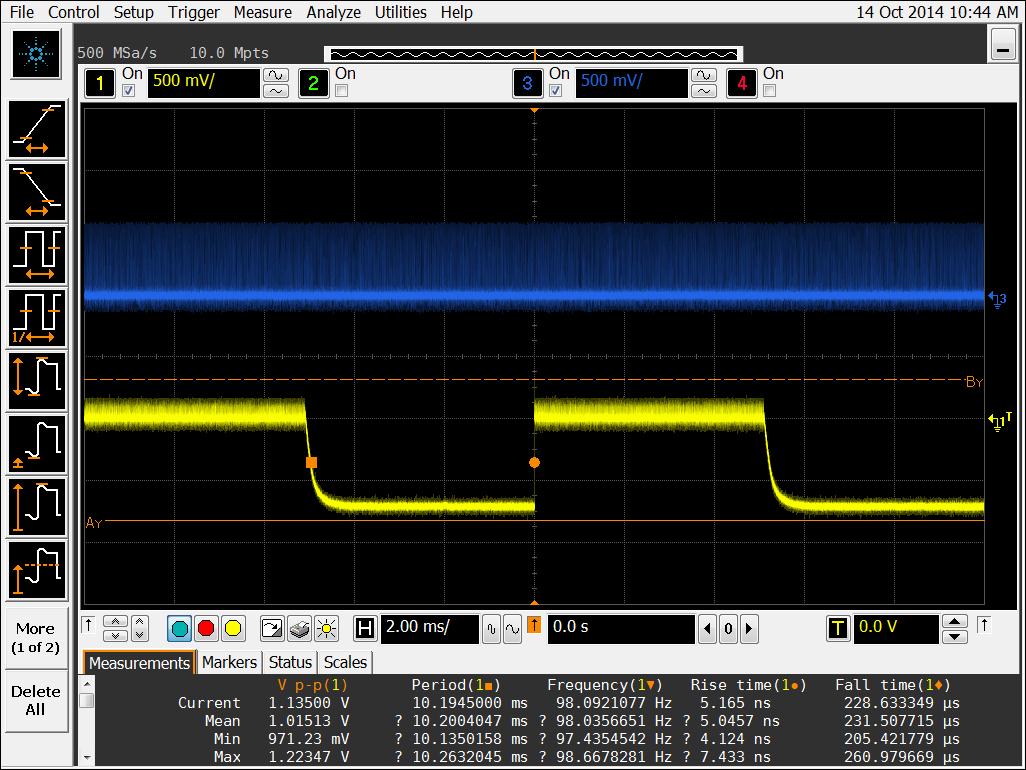Screen dimensions: 1026x770
Task: Increase trigger level with up arrow
Action: point(955,621)
